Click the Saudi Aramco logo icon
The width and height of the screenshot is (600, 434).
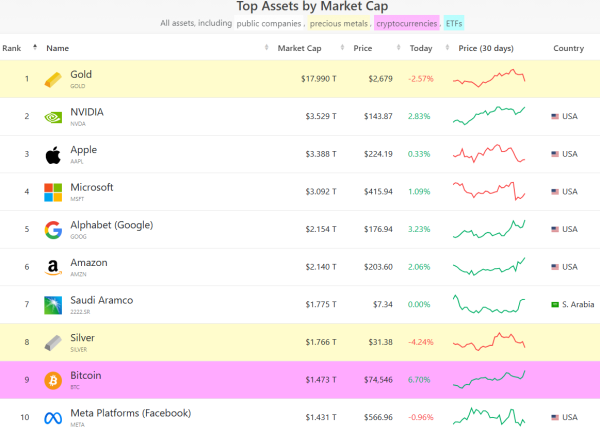(x=53, y=305)
